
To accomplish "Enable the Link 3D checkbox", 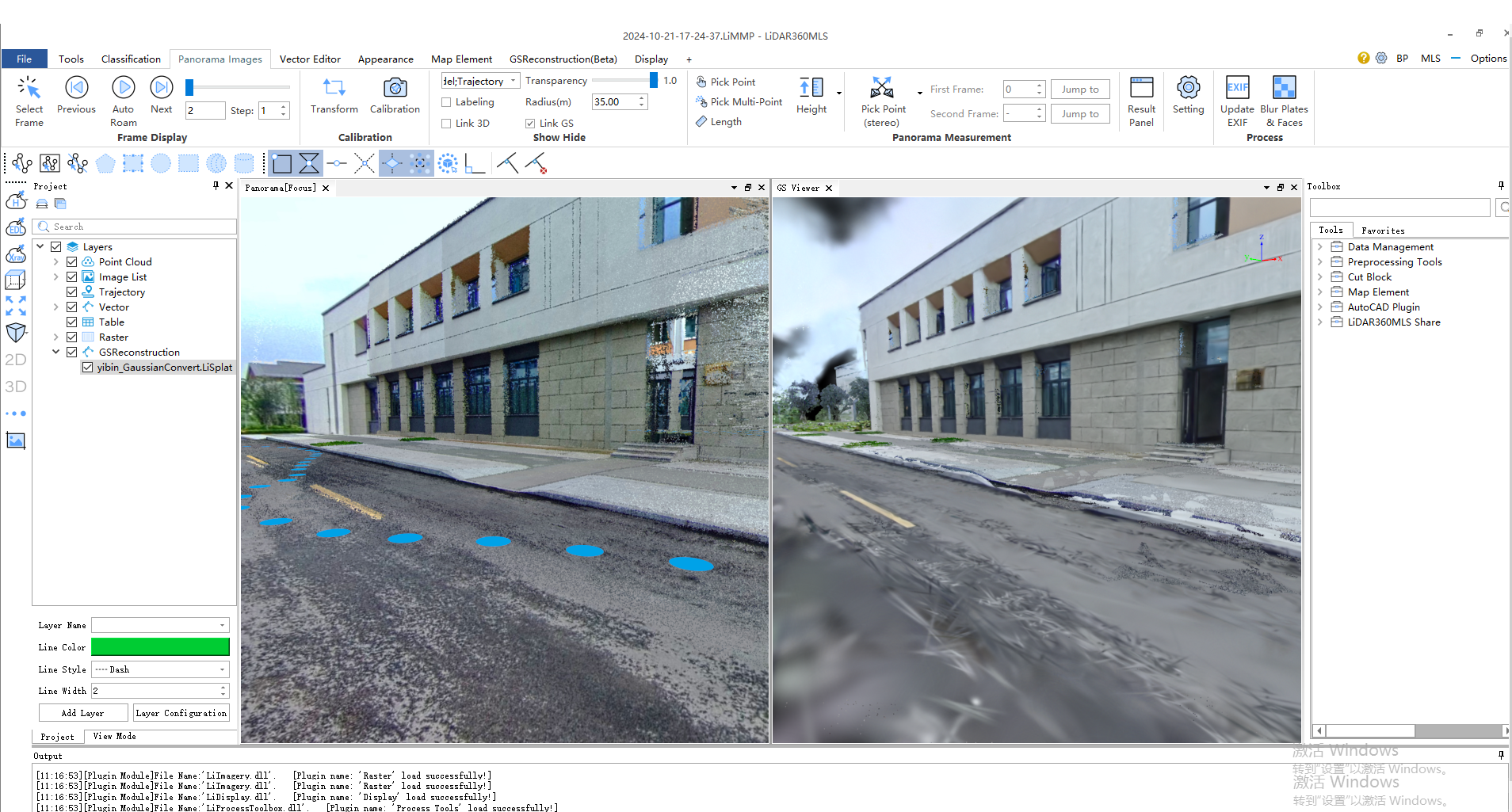I will 446,124.
